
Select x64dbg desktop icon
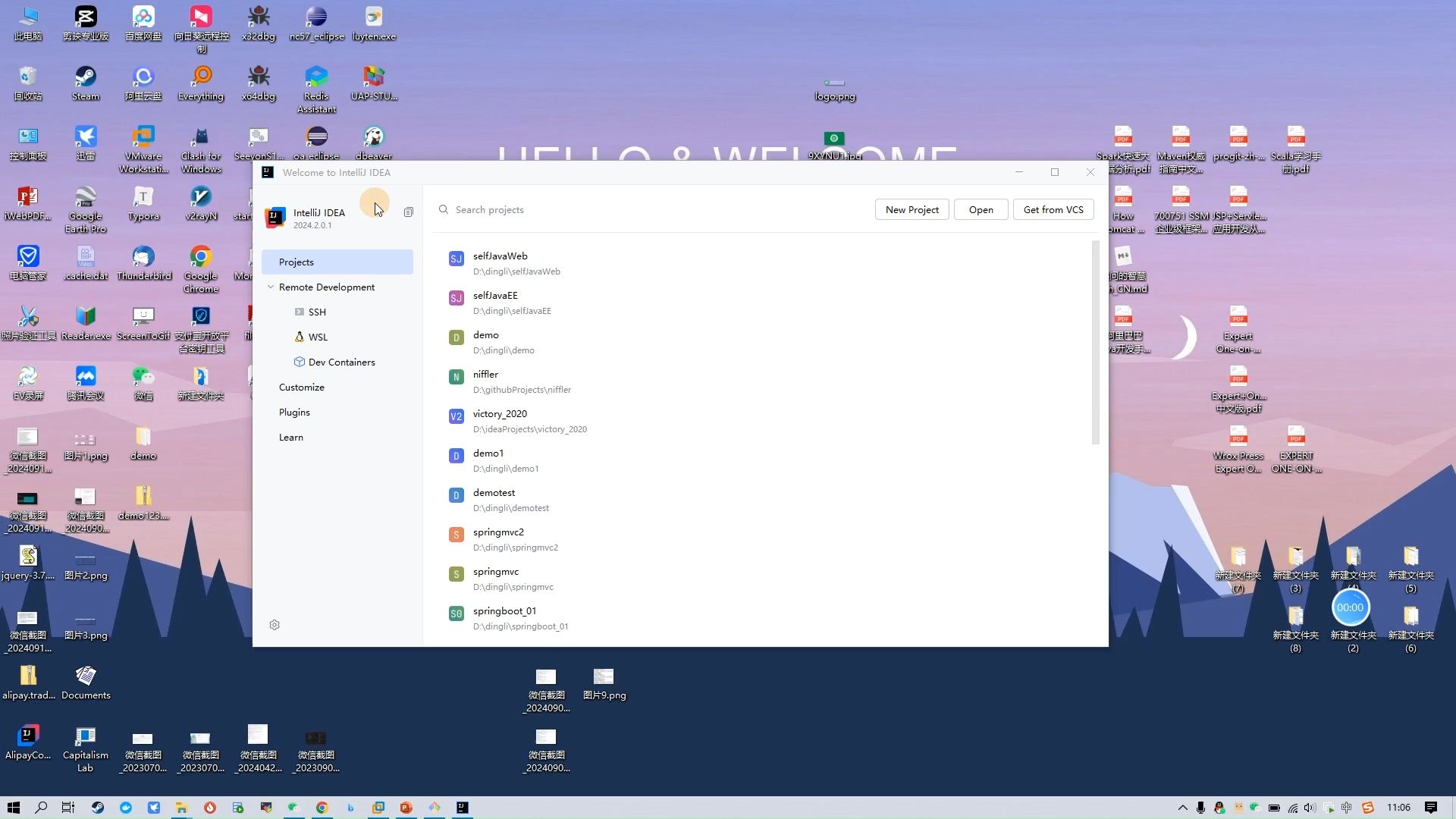pos(259,83)
